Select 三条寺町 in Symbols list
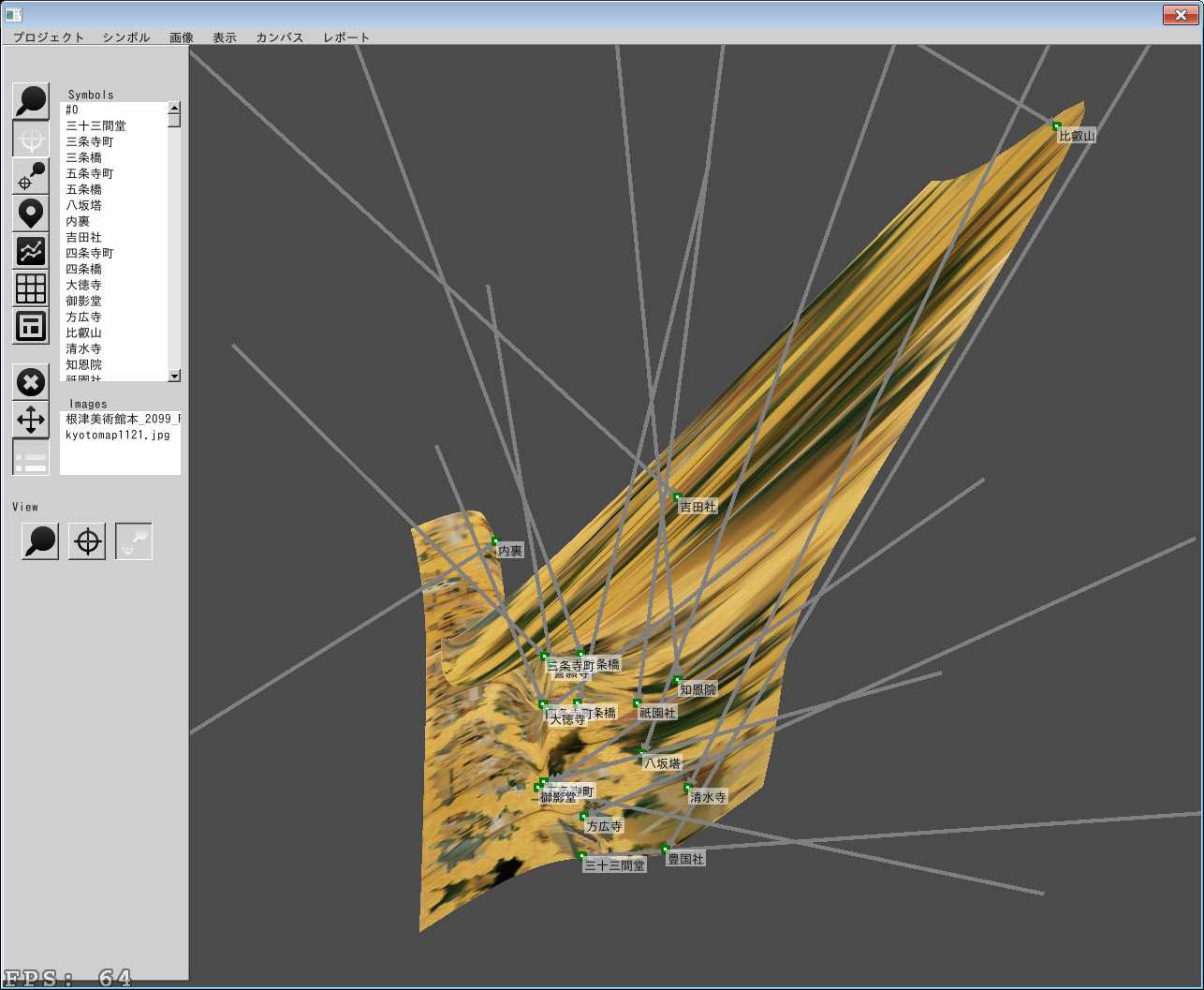The height and width of the screenshot is (990, 1204). 114,141
